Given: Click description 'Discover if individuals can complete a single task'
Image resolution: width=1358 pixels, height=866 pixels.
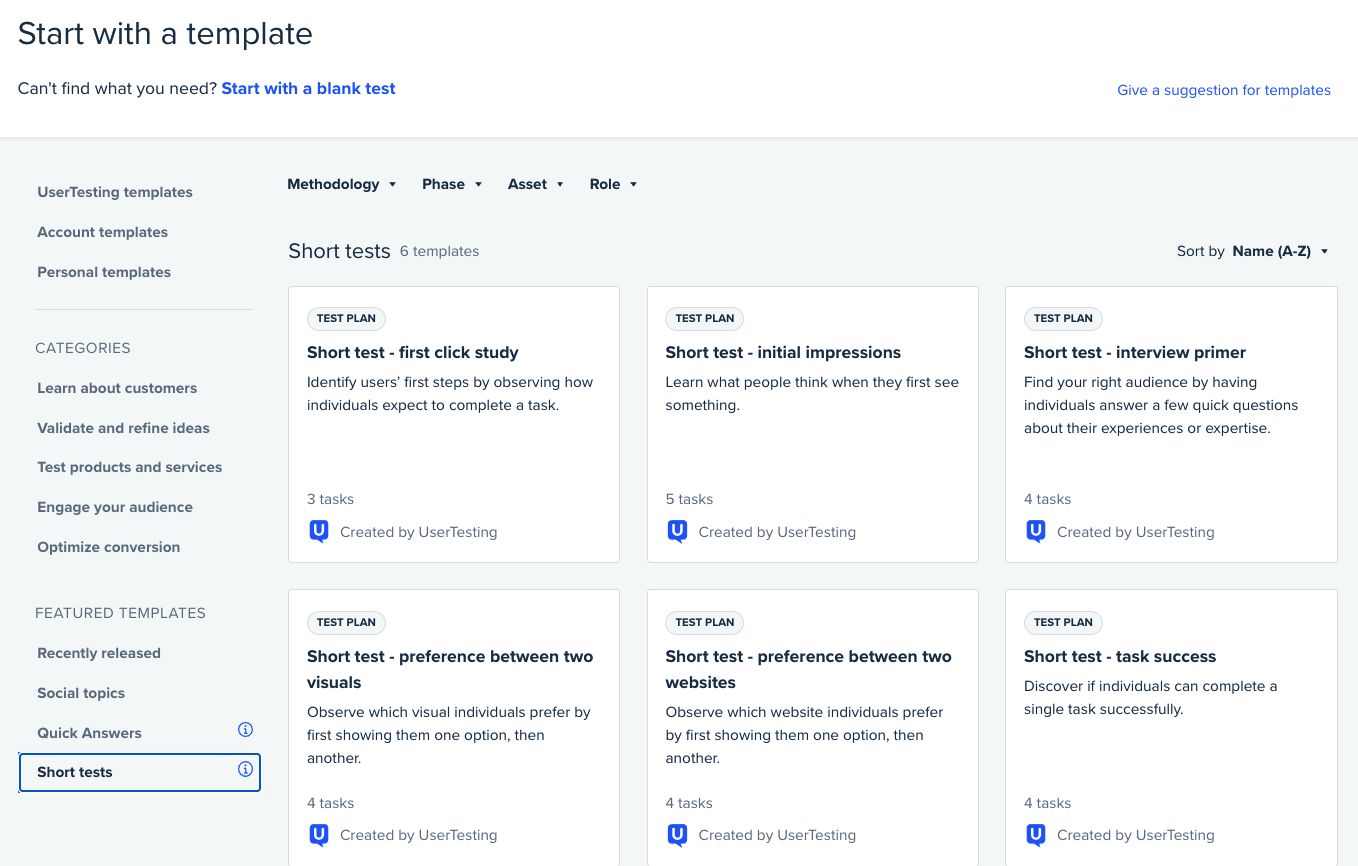Looking at the screenshot, I should pos(1151,697).
